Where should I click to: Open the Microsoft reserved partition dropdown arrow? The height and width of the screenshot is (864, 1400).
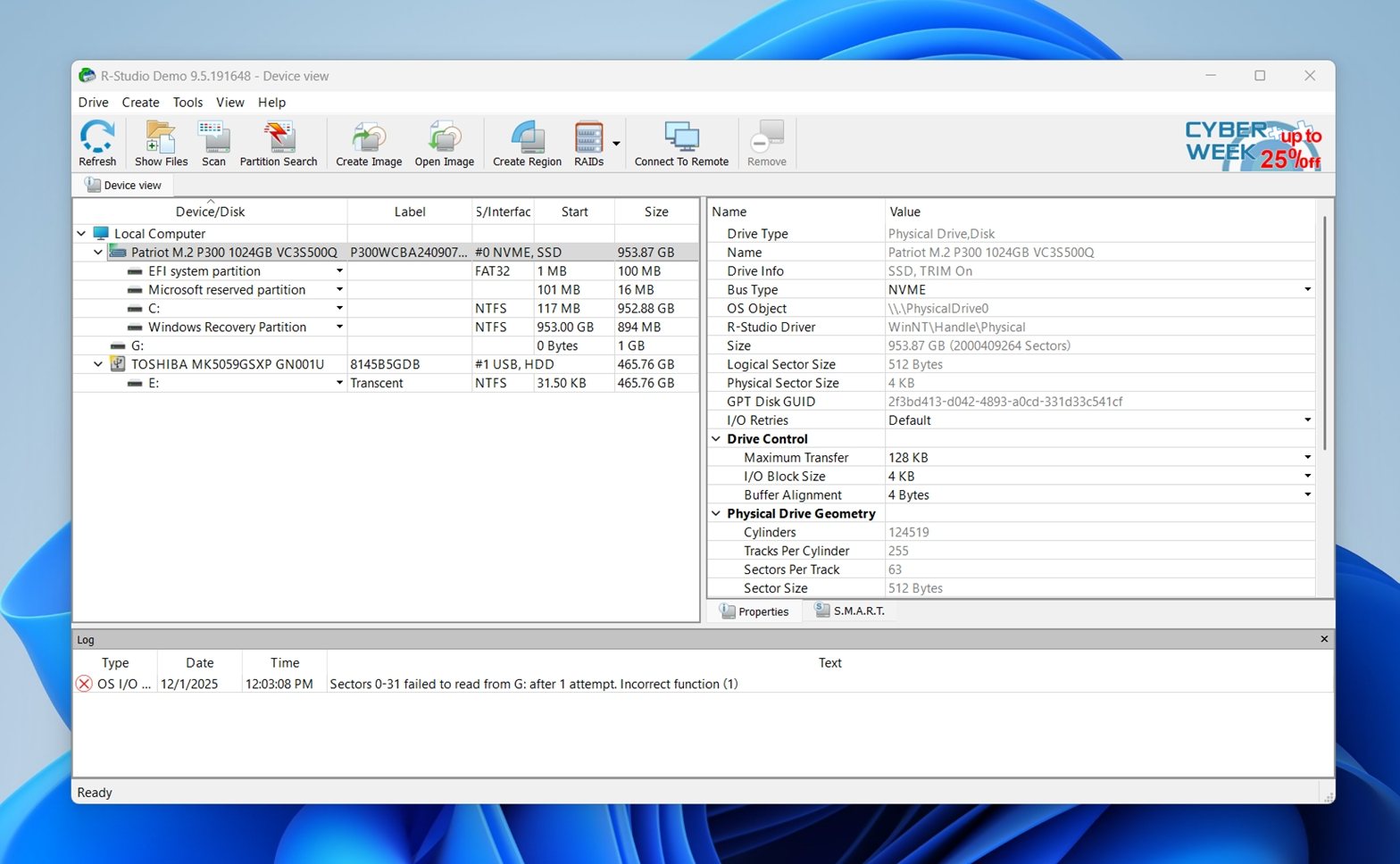[x=339, y=290]
